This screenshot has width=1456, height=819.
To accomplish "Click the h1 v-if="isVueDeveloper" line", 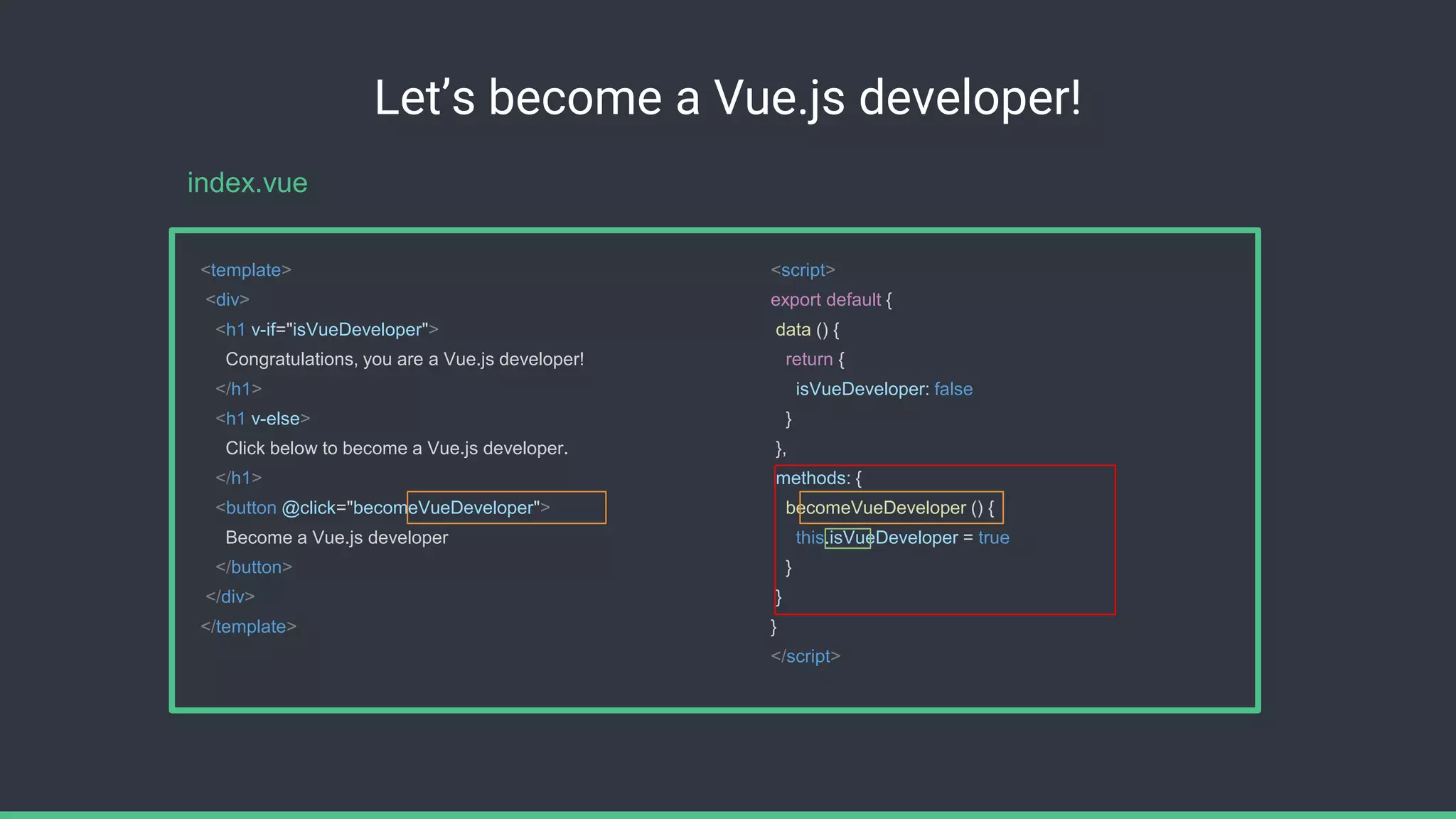I will [327, 330].
